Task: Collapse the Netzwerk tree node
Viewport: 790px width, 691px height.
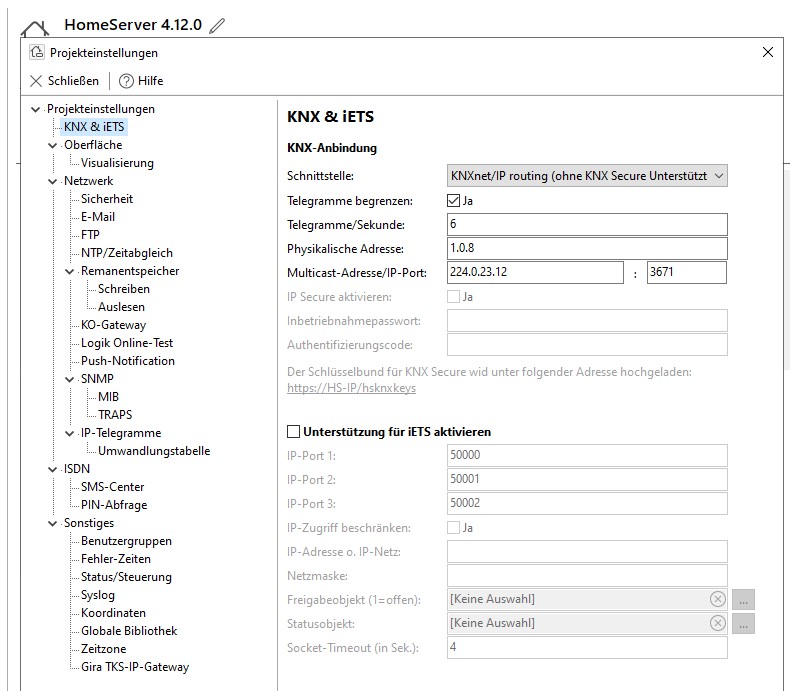Action: point(54,181)
